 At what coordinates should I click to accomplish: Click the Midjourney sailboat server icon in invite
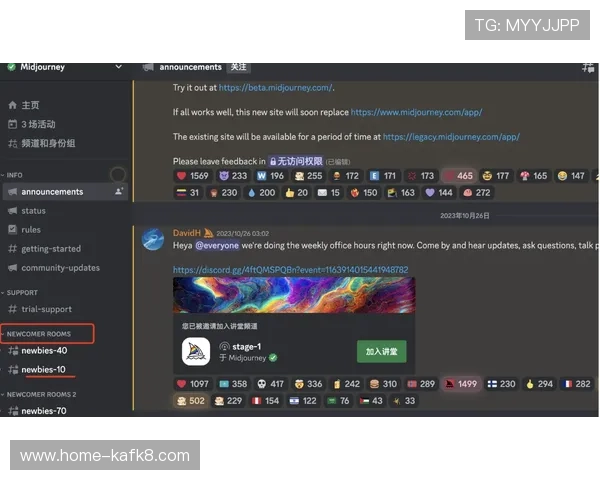[x=196, y=351]
